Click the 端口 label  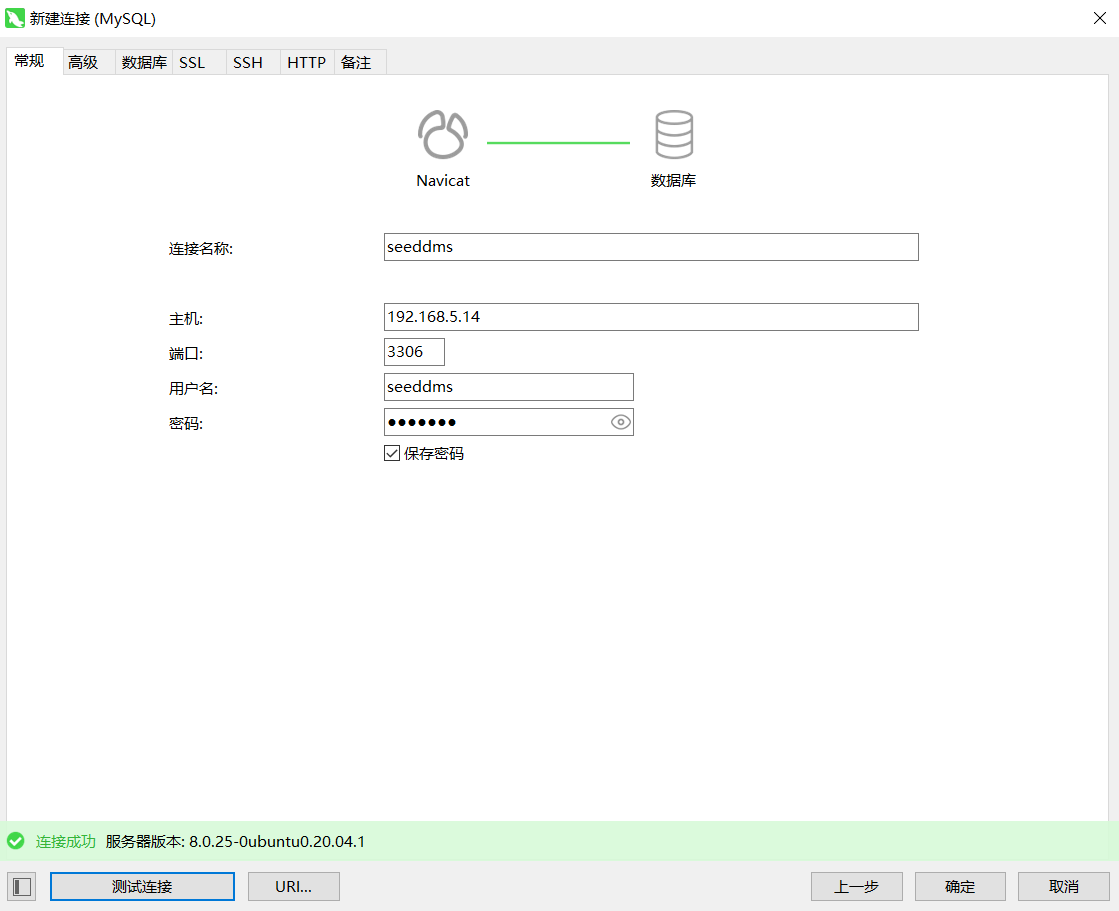[186, 354]
